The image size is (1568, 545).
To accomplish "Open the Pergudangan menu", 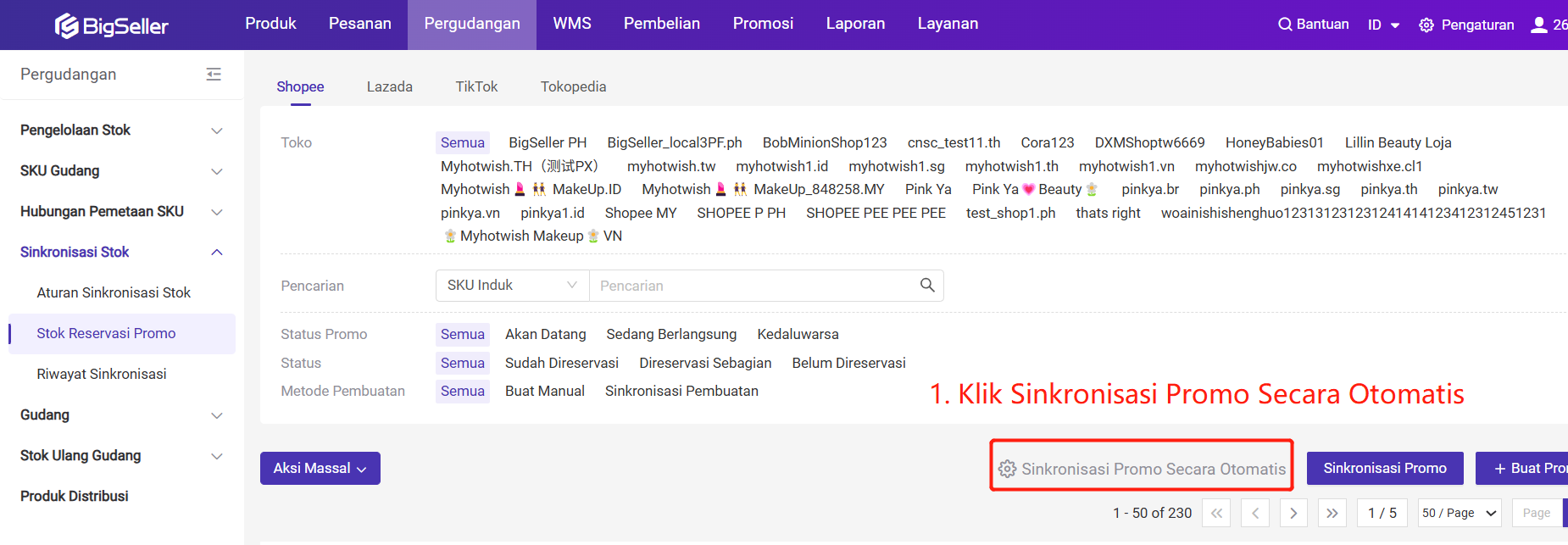I will (x=472, y=24).
